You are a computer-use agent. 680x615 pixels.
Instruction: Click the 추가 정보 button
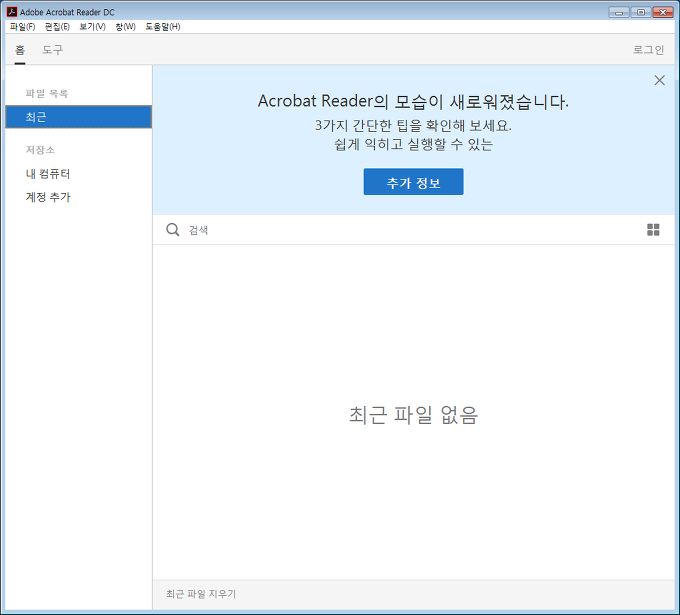click(413, 182)
